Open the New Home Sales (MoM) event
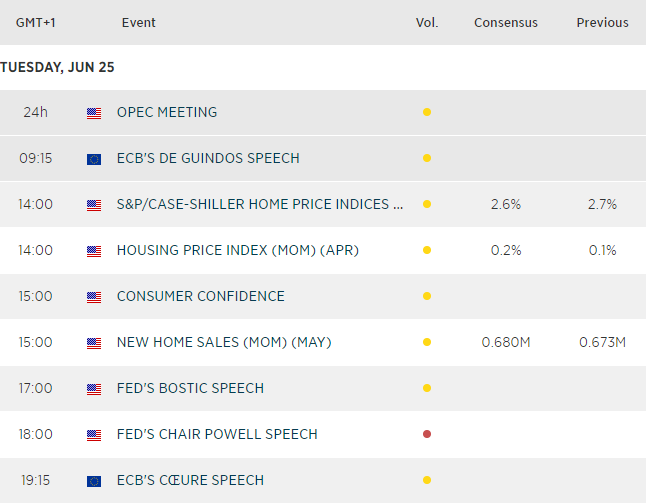This screenshot has height=503, width=646. pos(223,342)
